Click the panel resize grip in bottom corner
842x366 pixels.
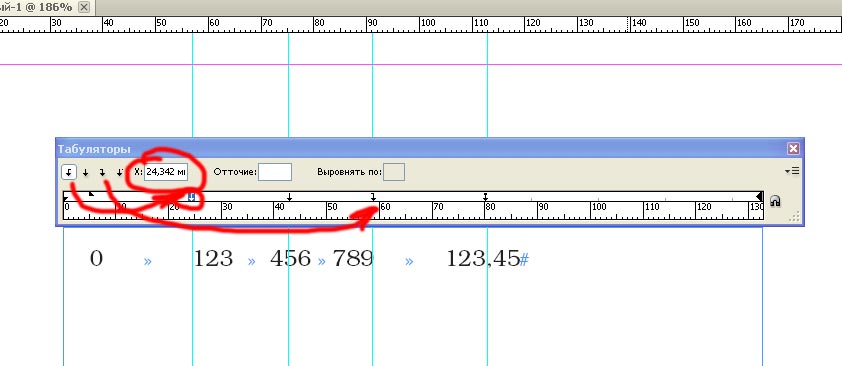tap(795, 216)
